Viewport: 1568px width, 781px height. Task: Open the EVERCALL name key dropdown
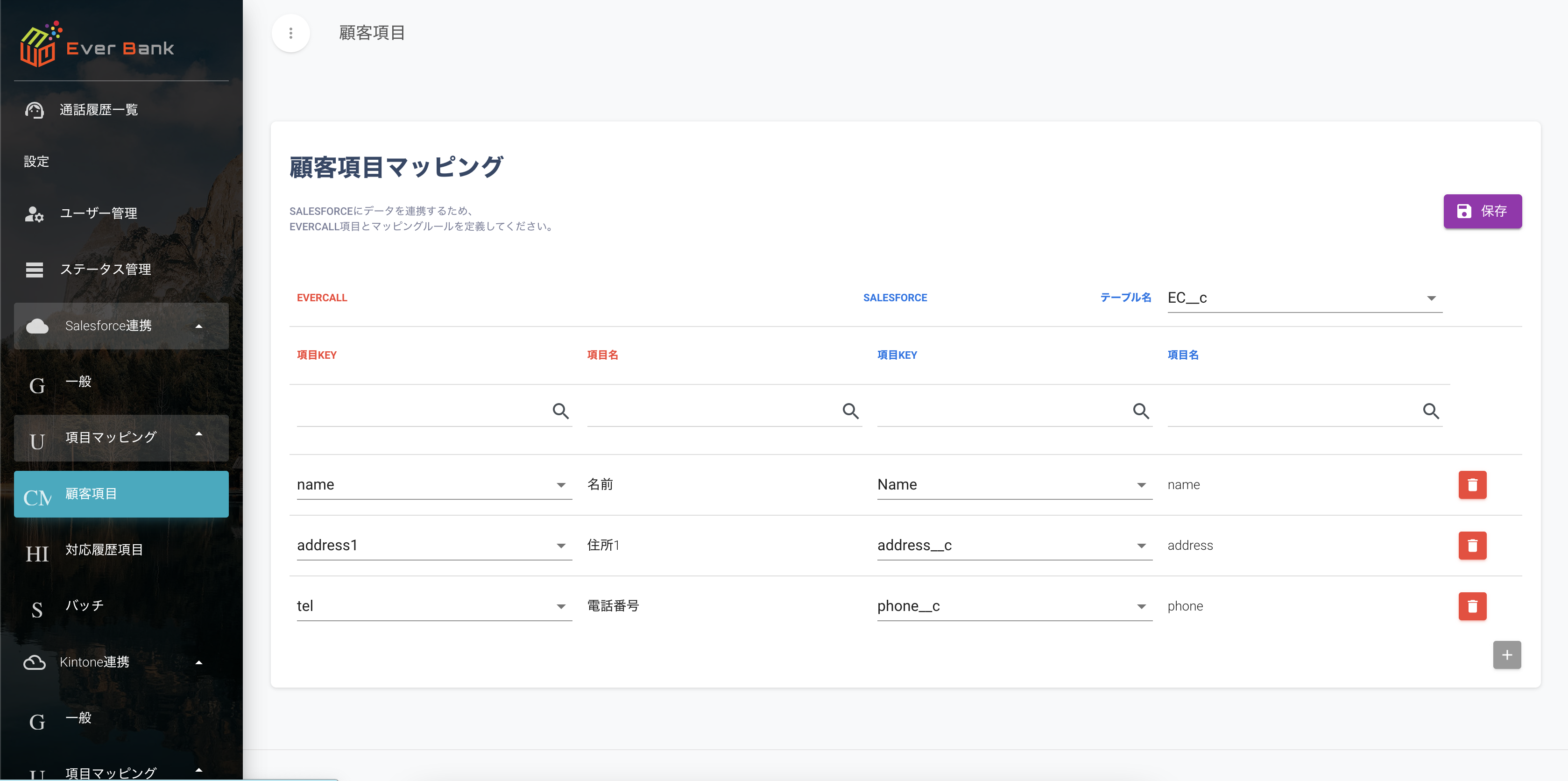434,484
